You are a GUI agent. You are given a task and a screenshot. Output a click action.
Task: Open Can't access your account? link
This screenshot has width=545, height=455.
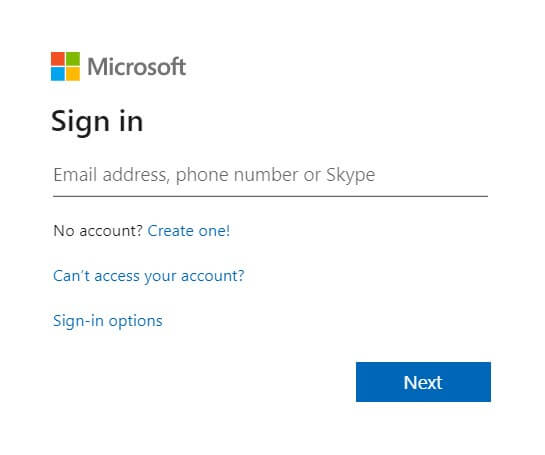(x=149, y=276)
